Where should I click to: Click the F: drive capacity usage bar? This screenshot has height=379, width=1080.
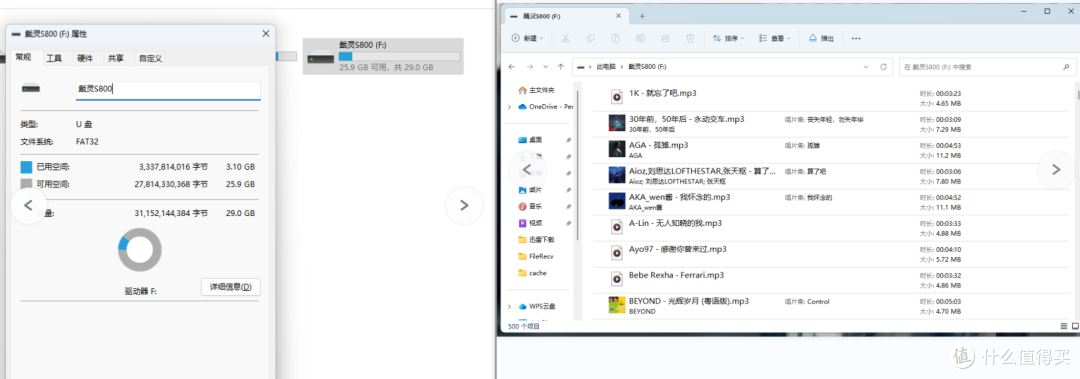click(399, 57)
